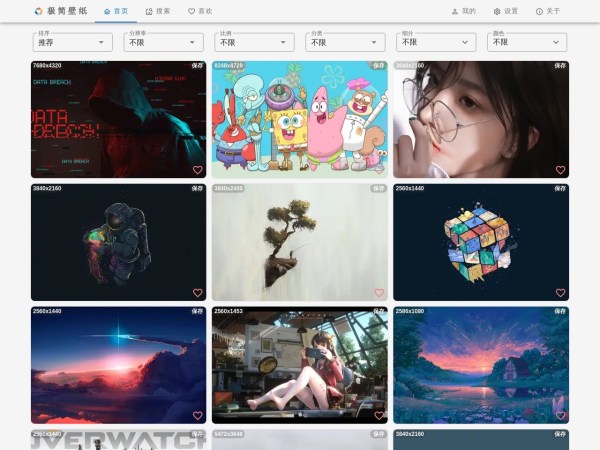Expand the 分类 category dropdown

pyautogui.click(x=345, y=42)
